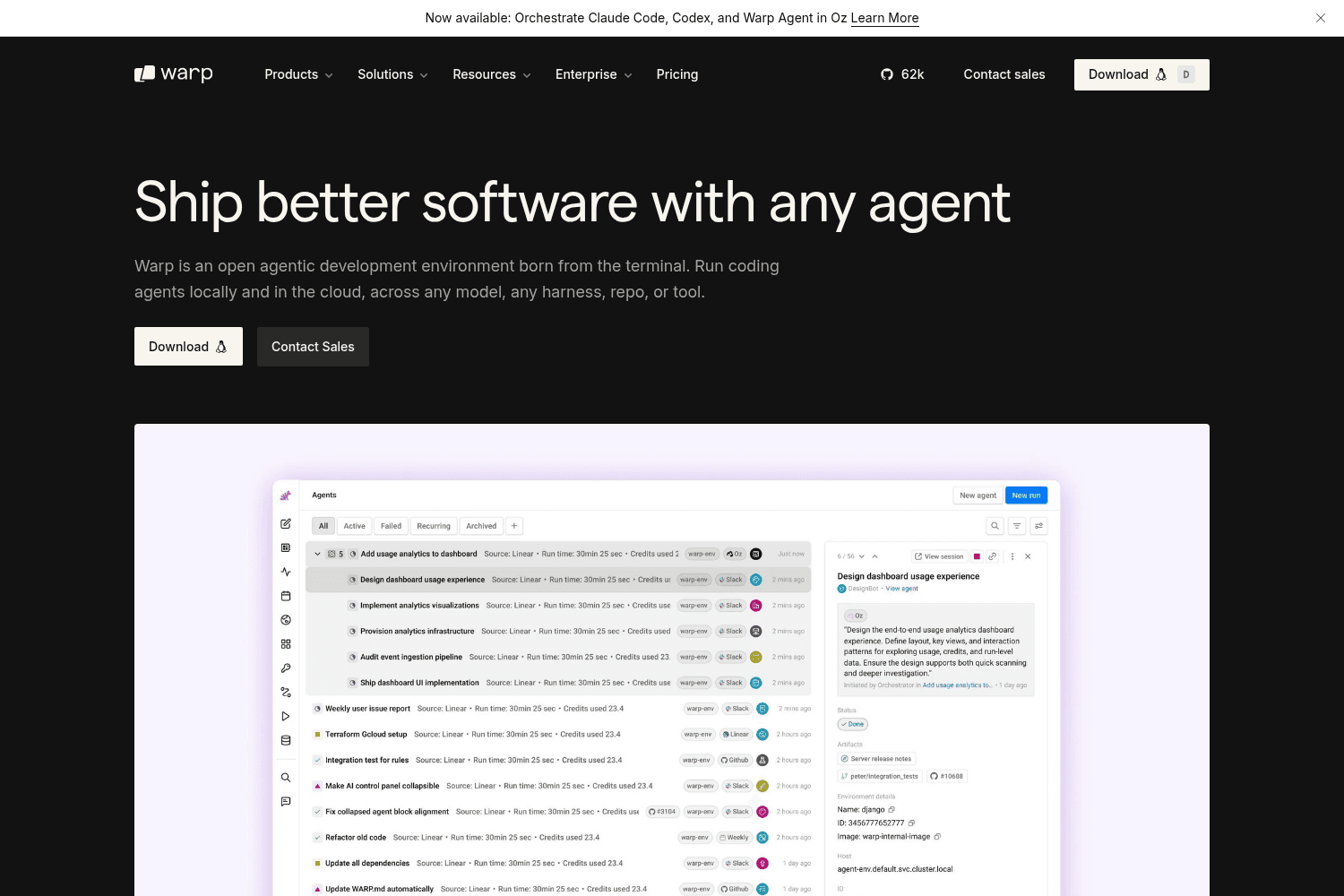Click the copy link icon in detail panel
1344x896 pixels.
pos(992,556)
